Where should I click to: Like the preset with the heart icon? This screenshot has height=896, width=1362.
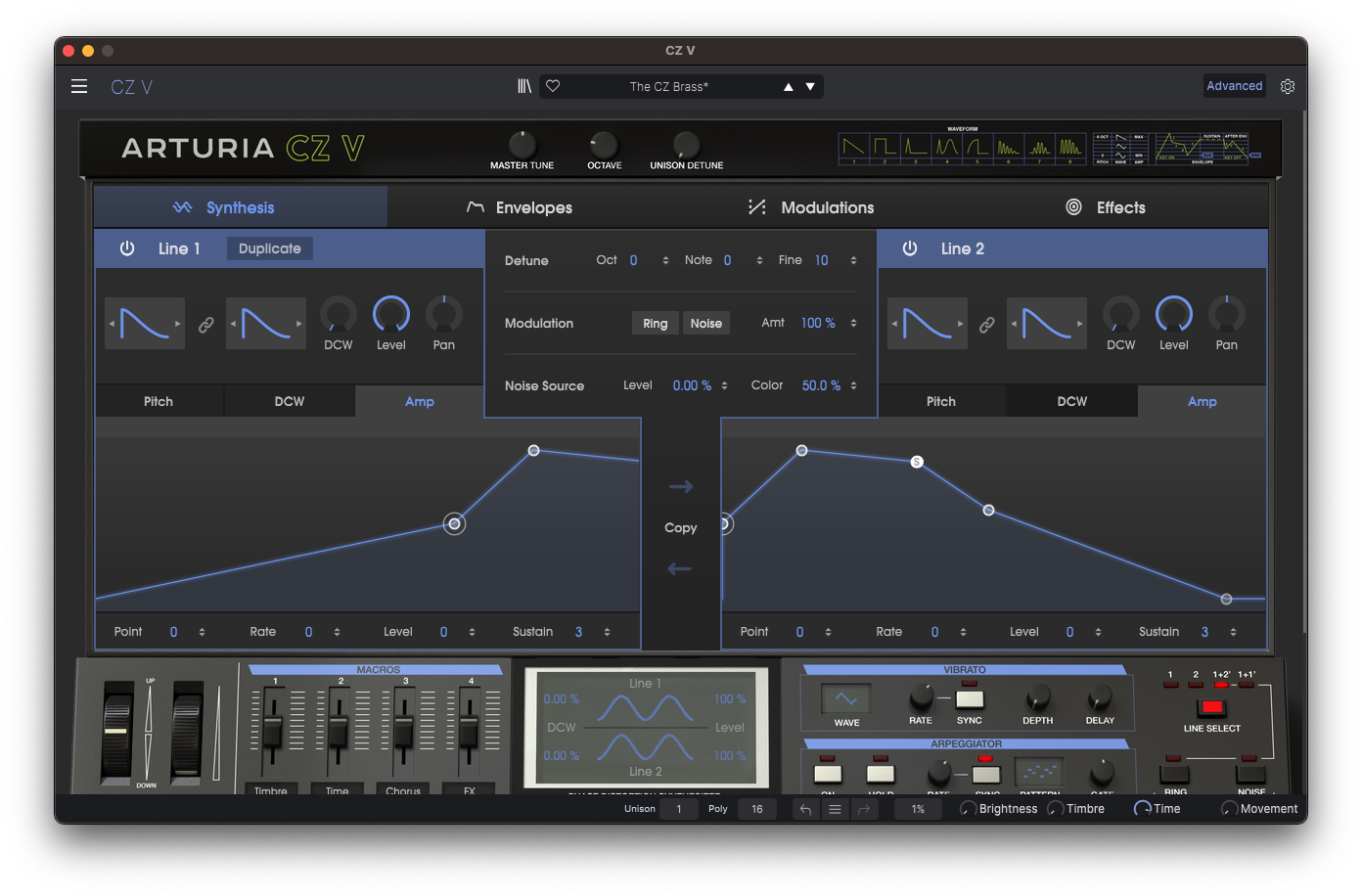pos(553,86)
